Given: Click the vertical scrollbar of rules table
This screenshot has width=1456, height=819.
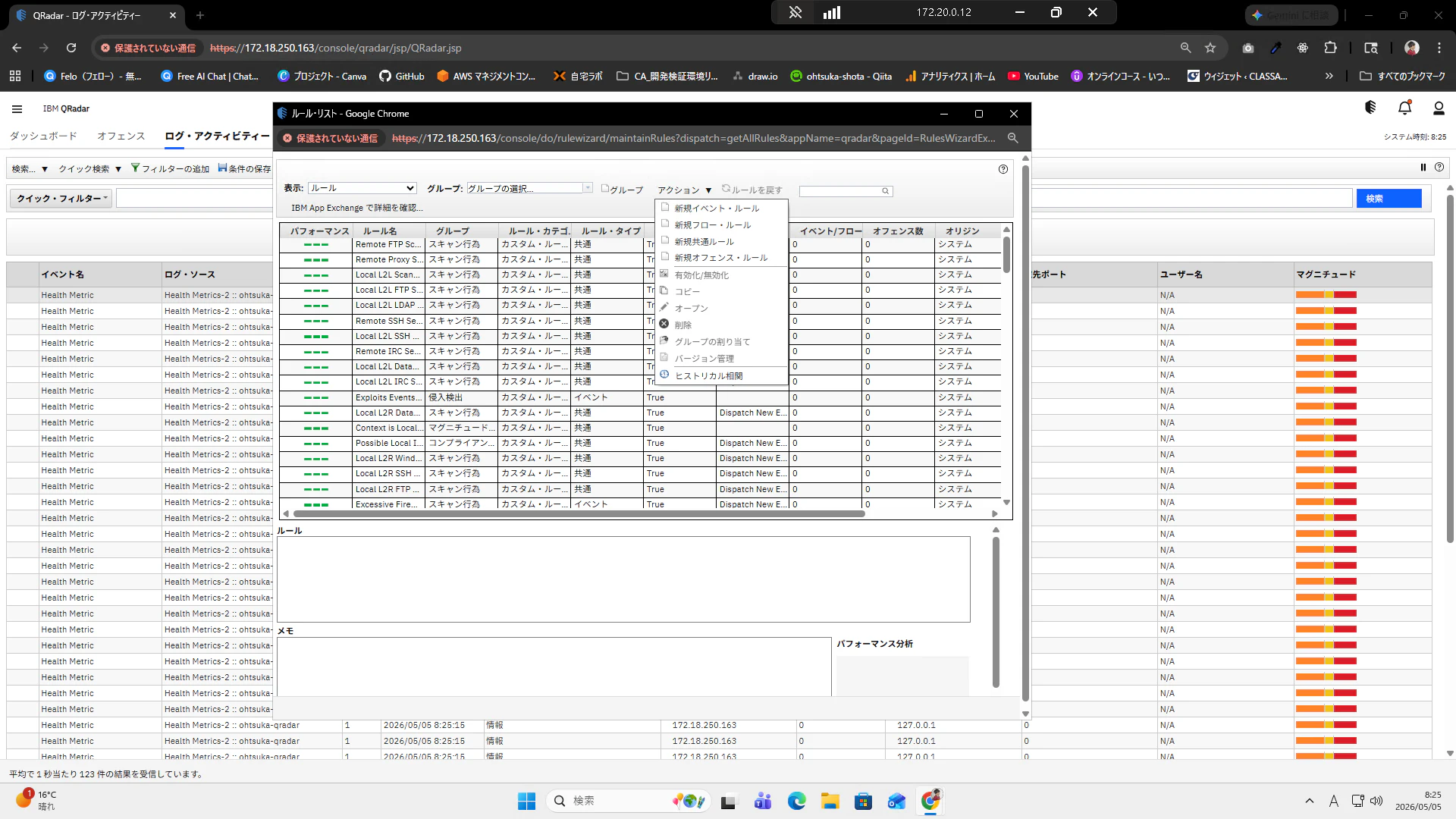Looking at the screenshot, I should click(1006, 254).
